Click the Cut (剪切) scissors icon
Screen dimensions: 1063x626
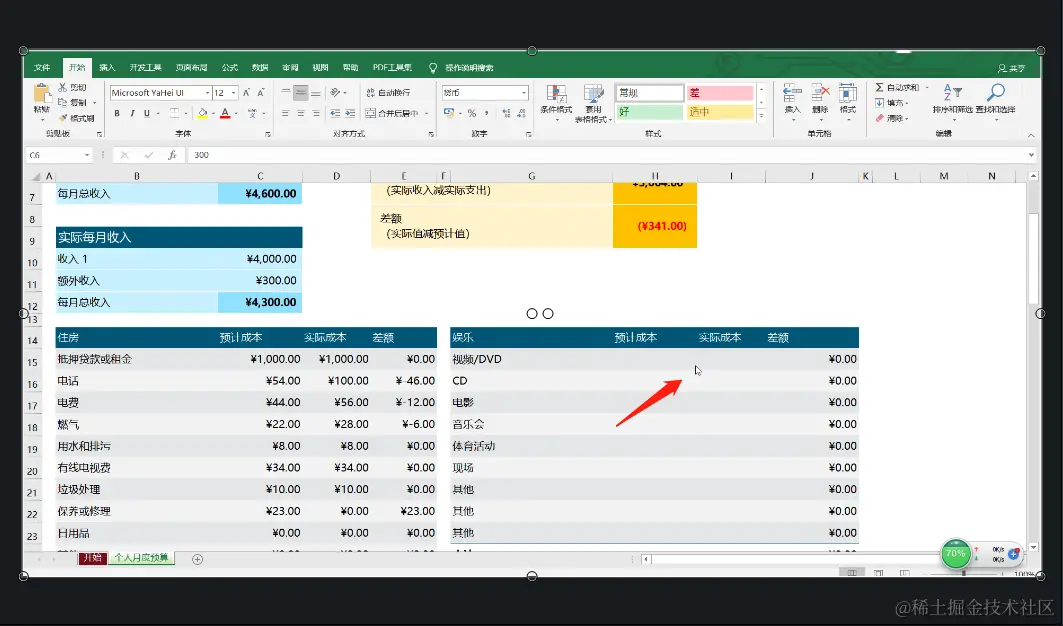click(x=62, y=87)
